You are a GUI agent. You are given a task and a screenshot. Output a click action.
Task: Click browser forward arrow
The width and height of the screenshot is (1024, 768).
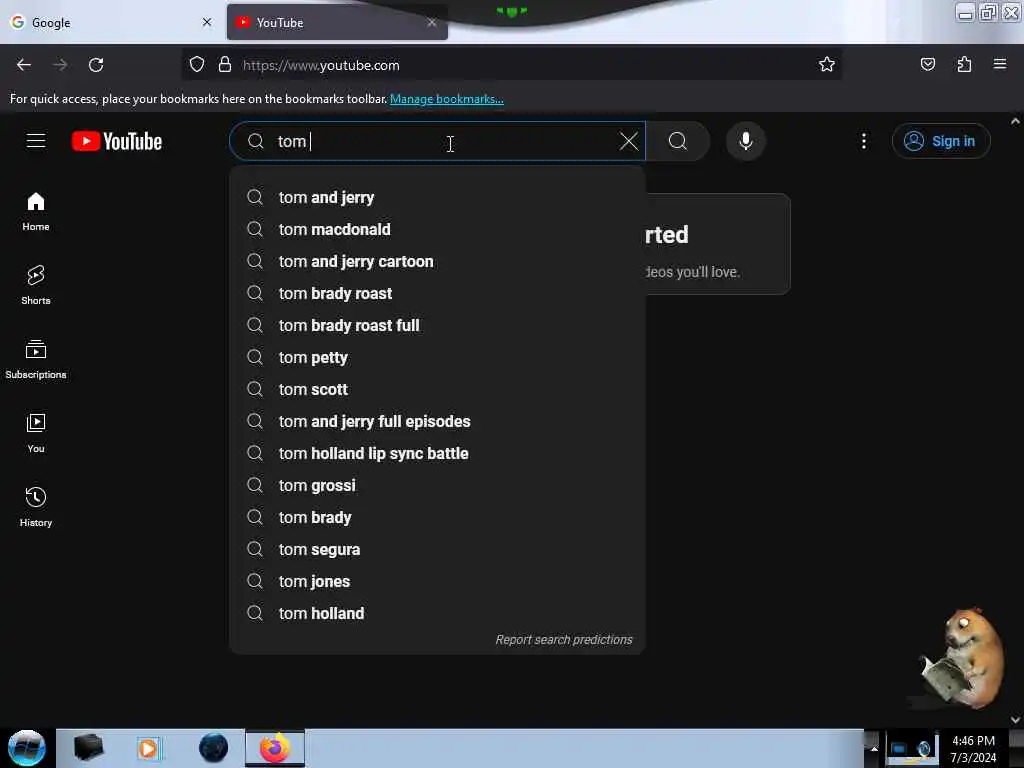60,65
